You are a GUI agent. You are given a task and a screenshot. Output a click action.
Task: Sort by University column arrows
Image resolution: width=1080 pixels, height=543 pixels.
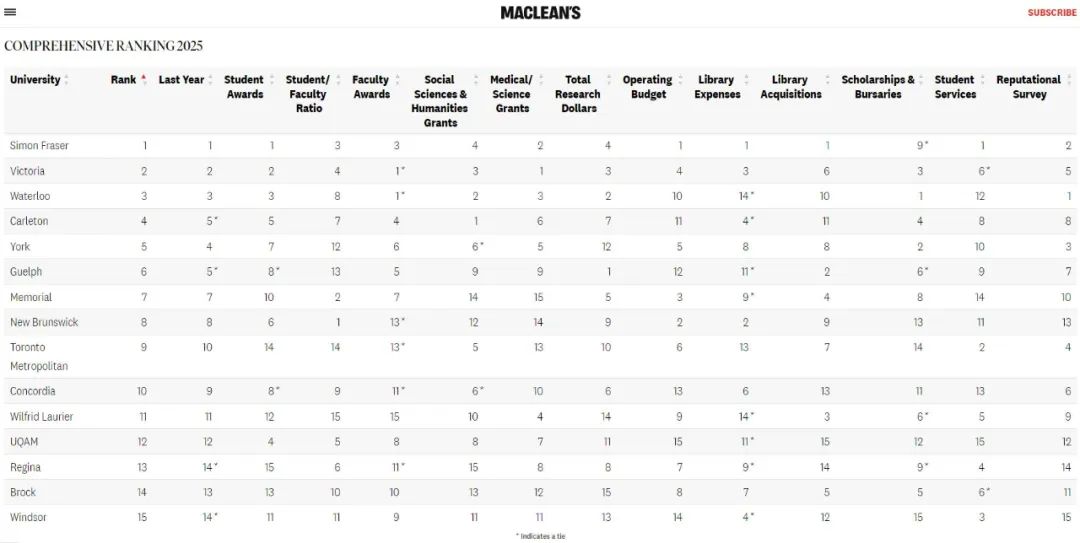point(66,80)
